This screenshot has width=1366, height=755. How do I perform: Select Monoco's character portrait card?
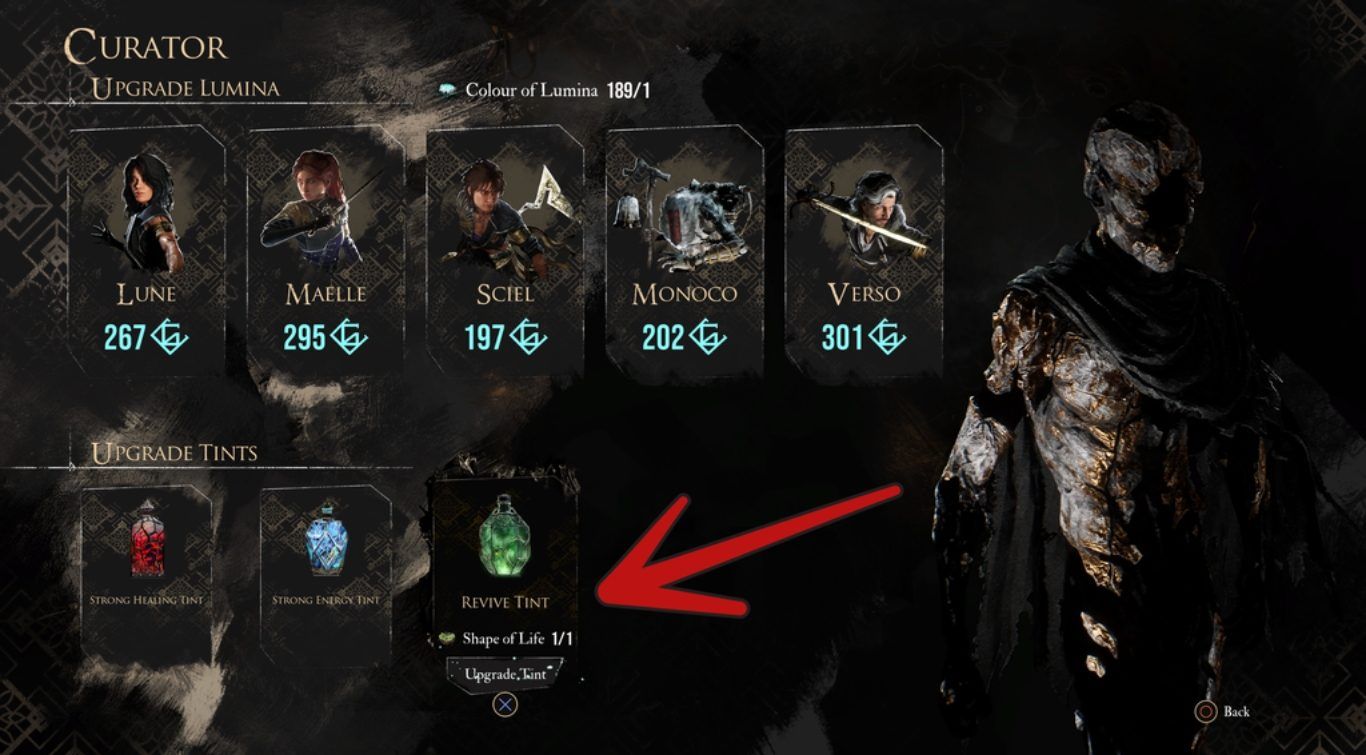click(x=684, y=250)
